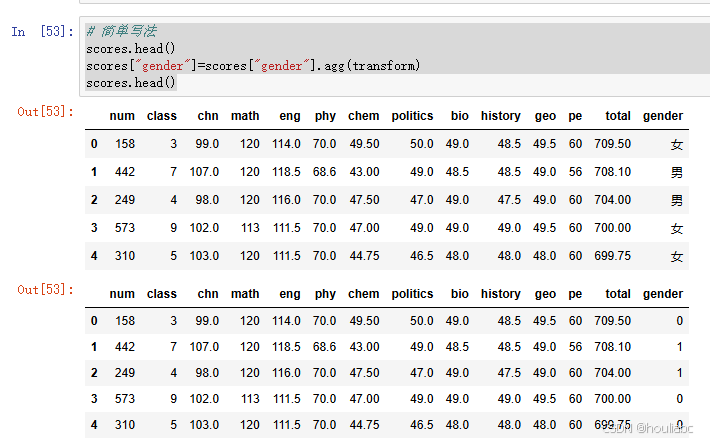Click num 158 in first table
Screen dimensions: 710x441
pos(125,144)
